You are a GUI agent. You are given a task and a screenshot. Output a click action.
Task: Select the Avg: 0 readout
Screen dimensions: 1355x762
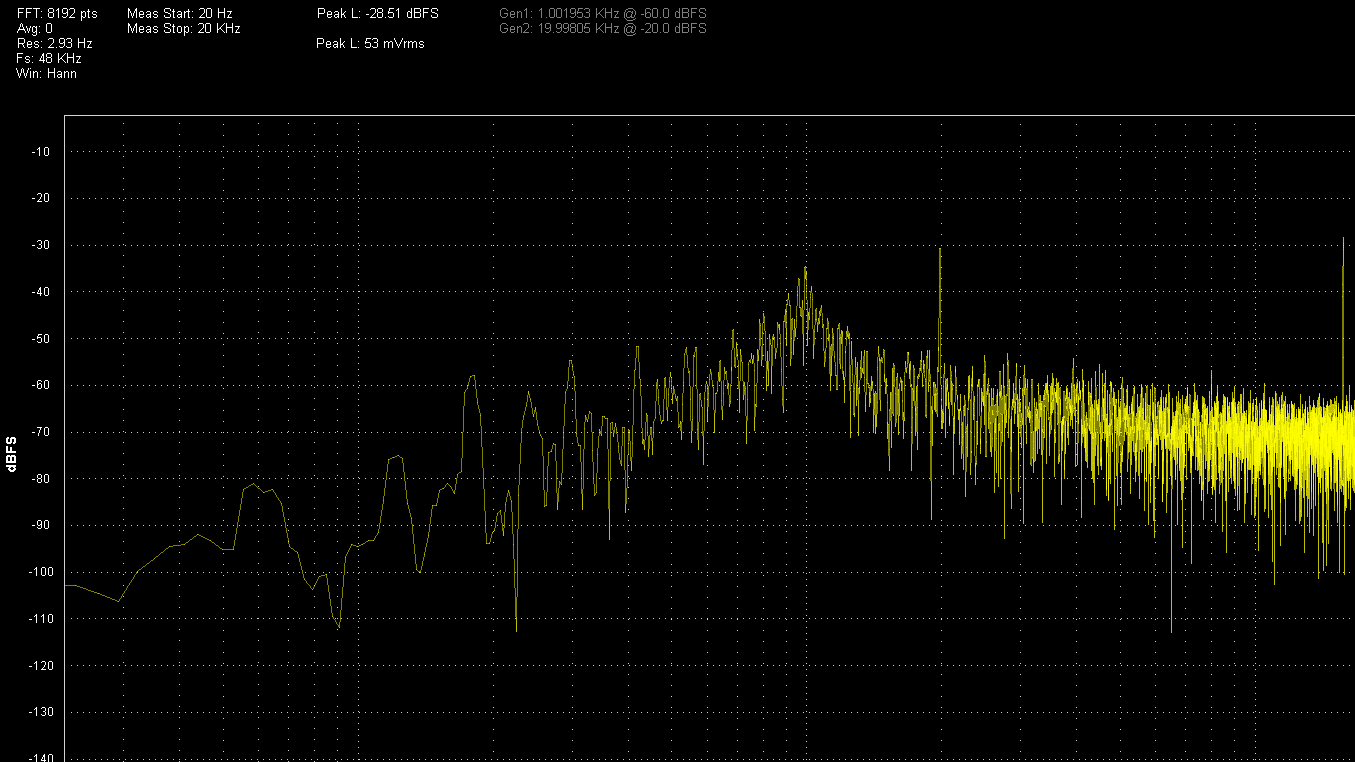click(35, 29)
